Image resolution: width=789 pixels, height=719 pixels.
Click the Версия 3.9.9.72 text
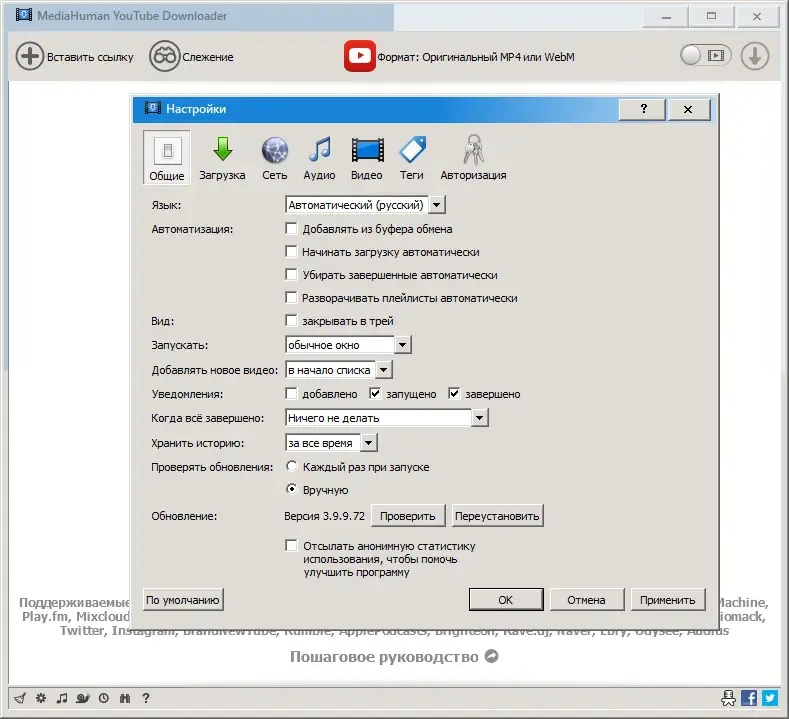(325, 516)
